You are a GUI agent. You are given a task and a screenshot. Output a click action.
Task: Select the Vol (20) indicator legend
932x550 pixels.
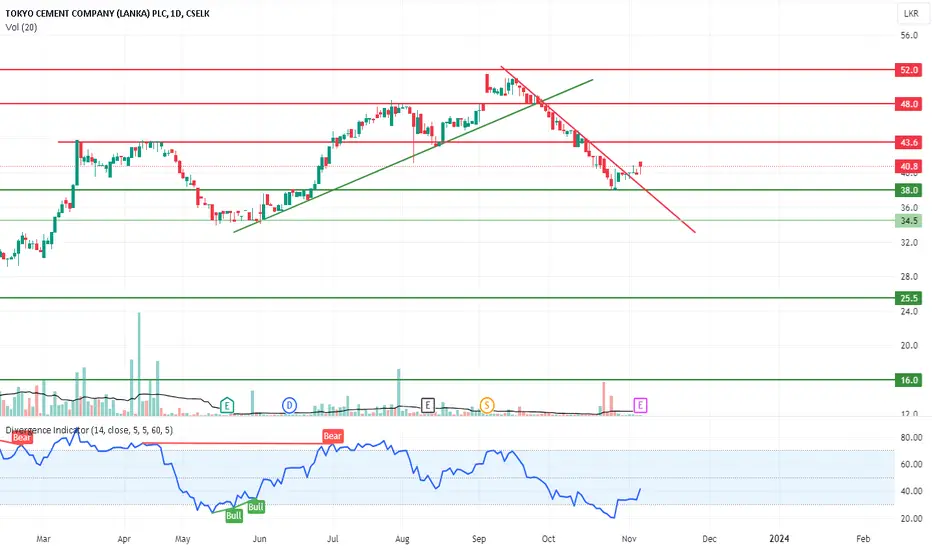[x=21, y=27]
